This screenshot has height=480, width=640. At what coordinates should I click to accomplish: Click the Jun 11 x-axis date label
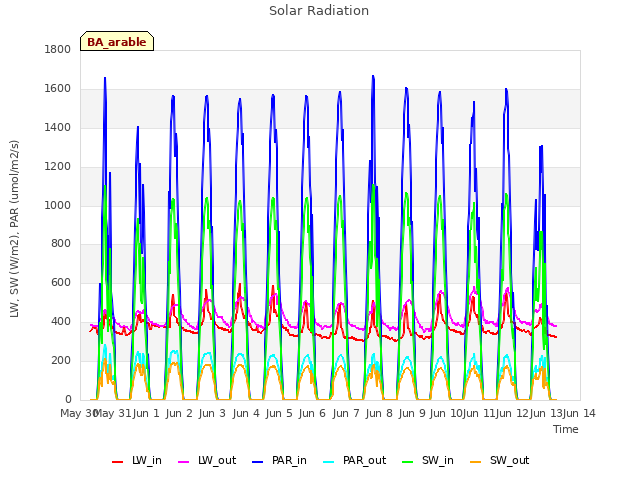[x=480, y=413]
